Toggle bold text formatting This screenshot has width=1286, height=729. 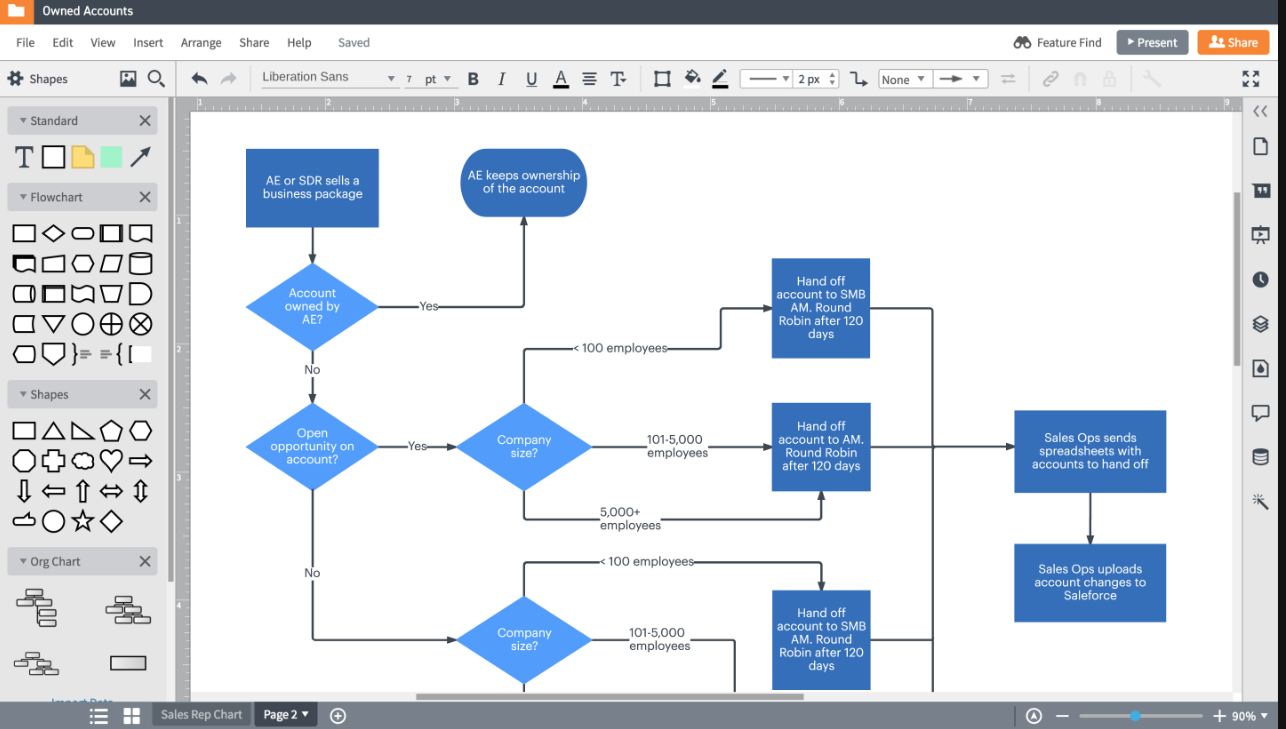click(473, 79)
